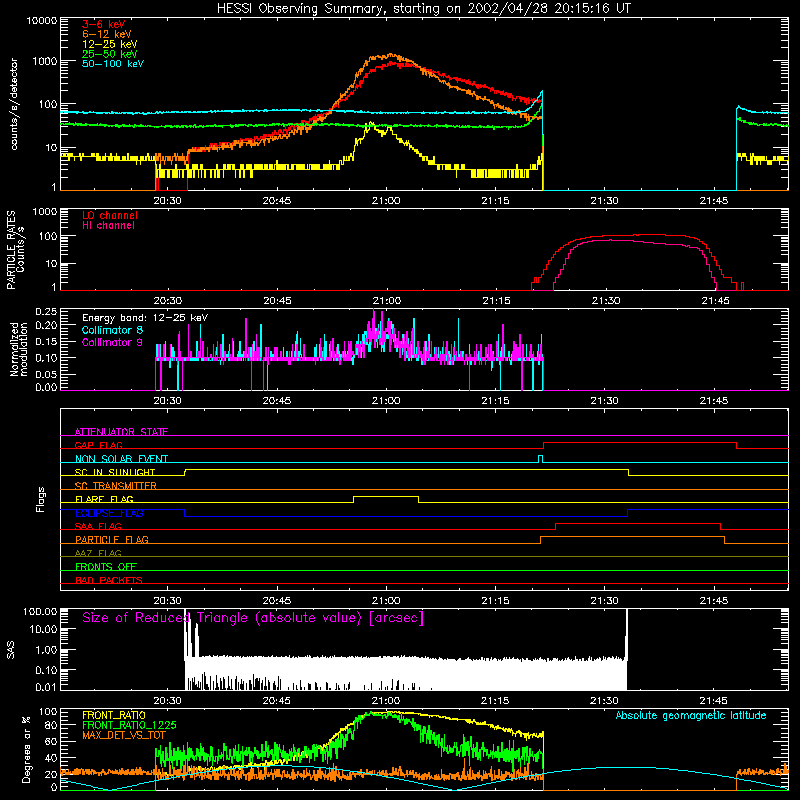Click the 100.00 tick on SAS axis
The image size is (800, 800).
pos(40,611)
